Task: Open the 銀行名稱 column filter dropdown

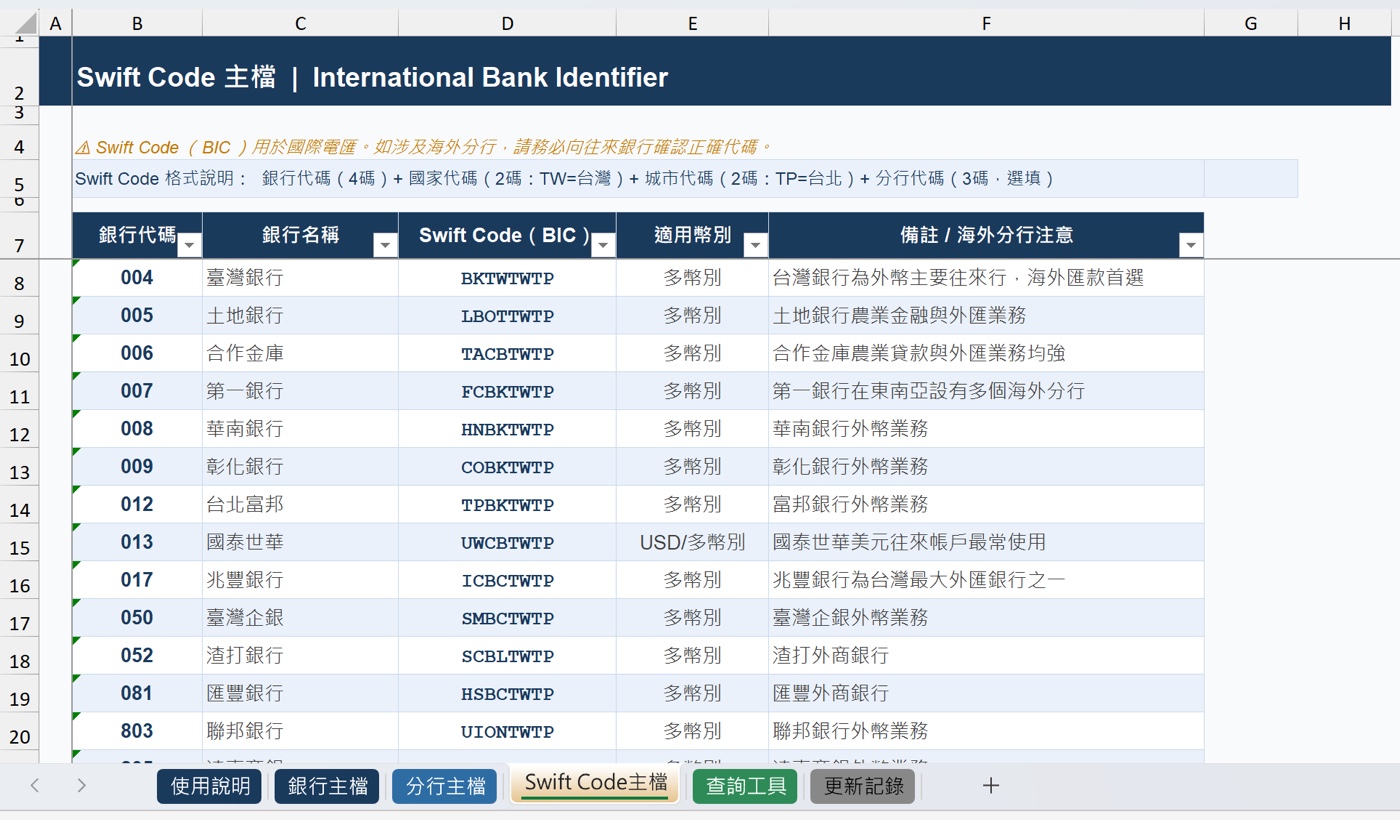Action: pyautogui.click(x=385, y=245)
